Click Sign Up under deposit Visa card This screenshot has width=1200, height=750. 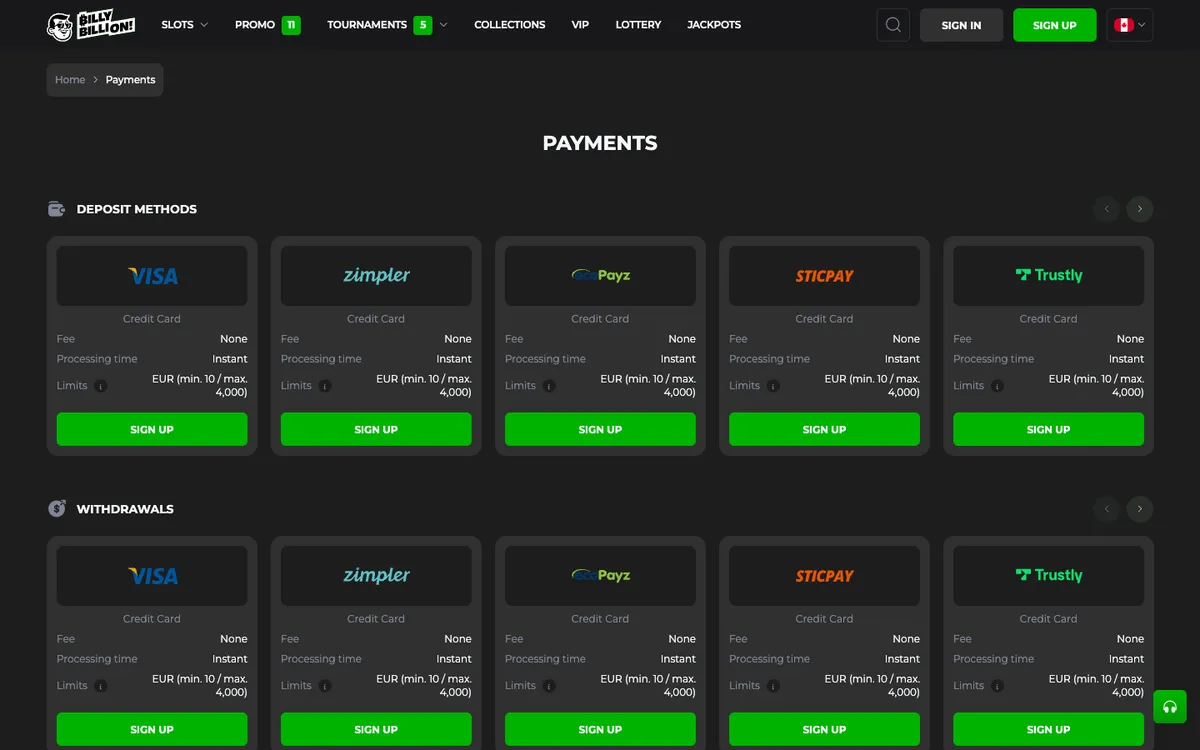click(152, 429)
